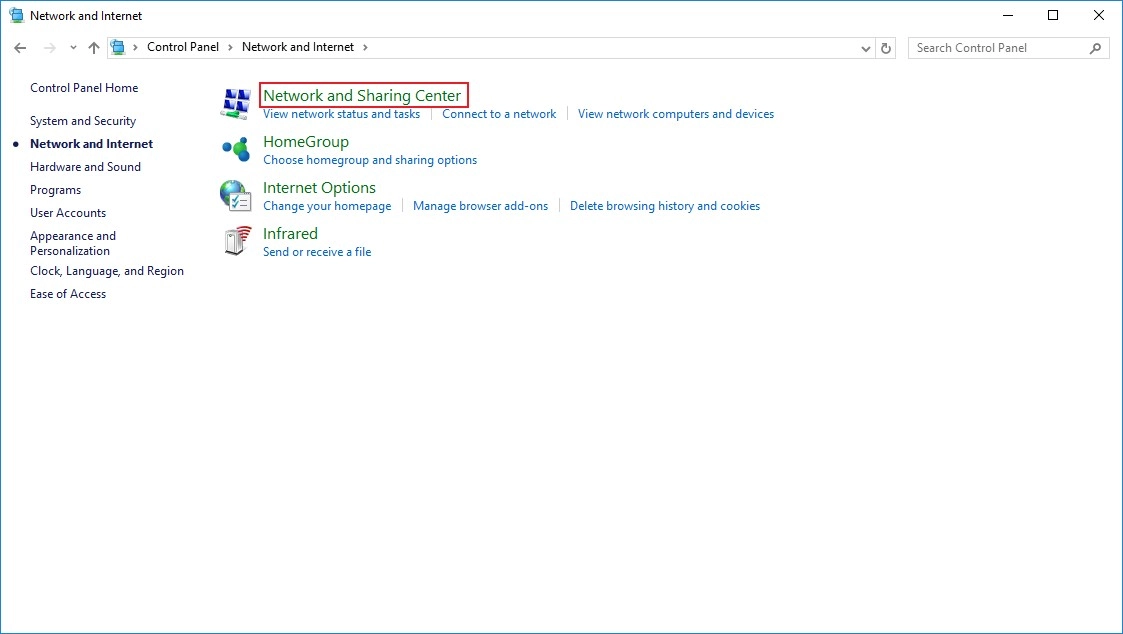Select Hardware and Sound category

[85, 167]
